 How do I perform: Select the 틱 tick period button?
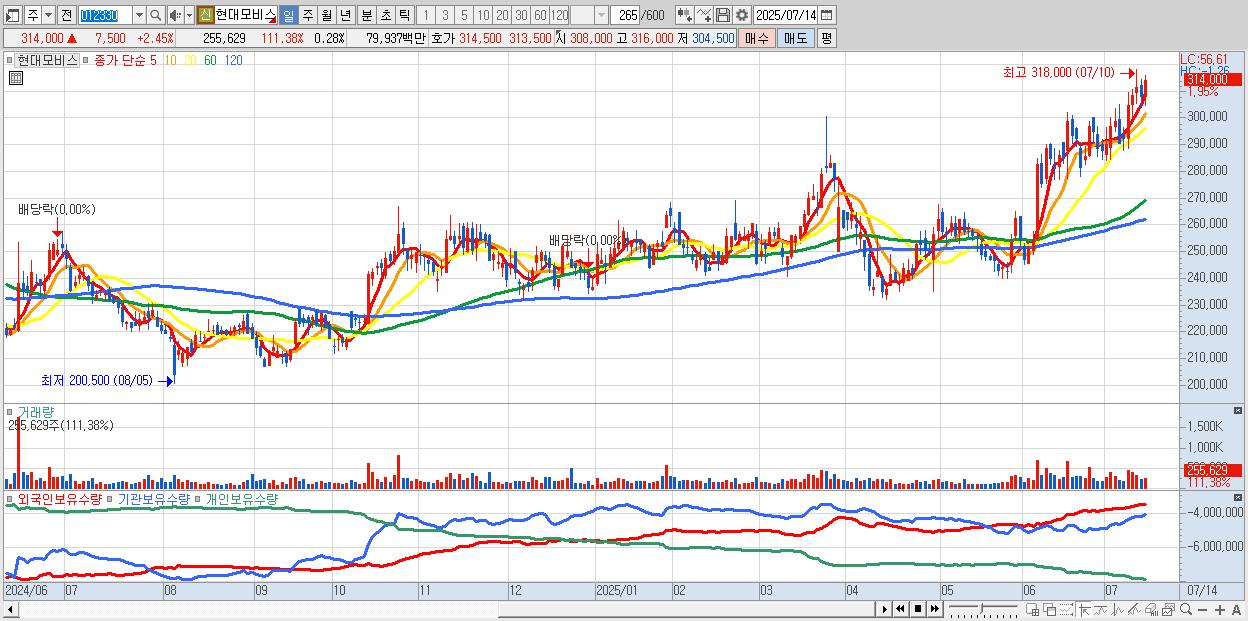coord(404,15)
